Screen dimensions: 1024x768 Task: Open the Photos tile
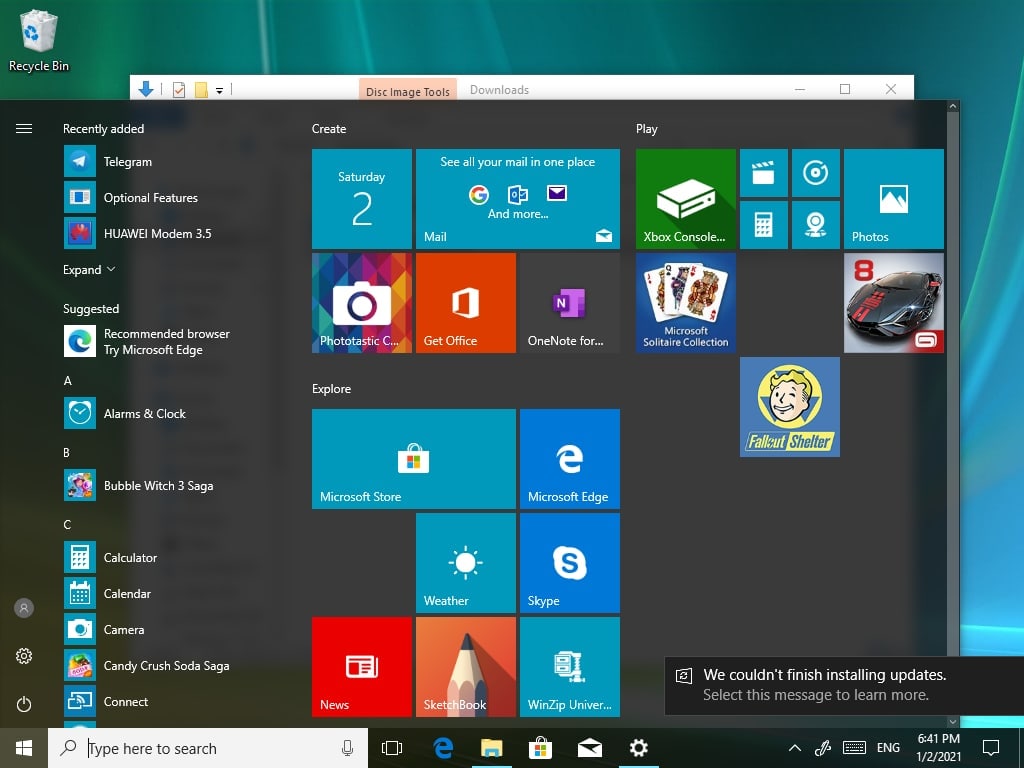pos(893,199)
